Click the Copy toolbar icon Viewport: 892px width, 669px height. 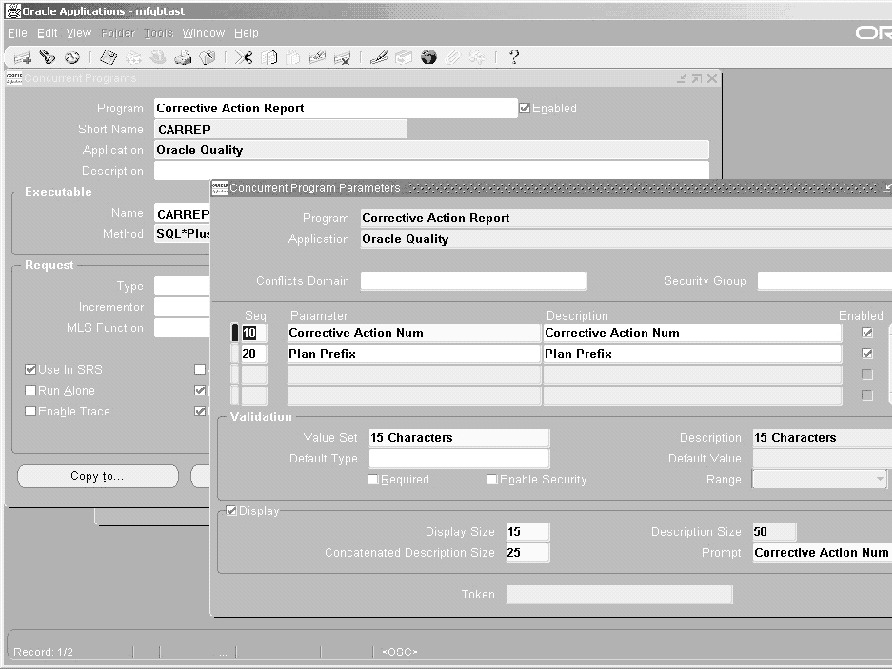tap(269, 57)
